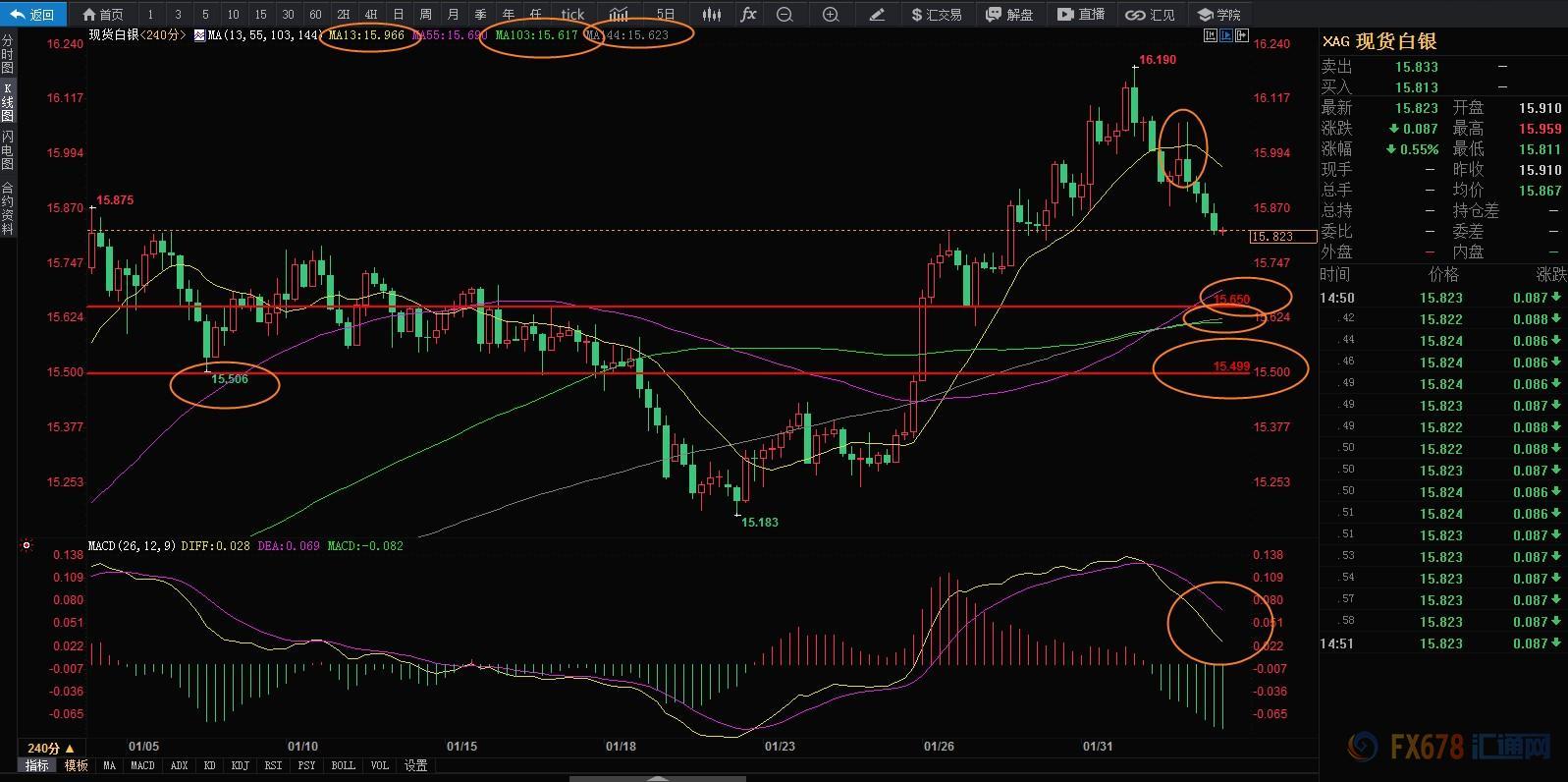Select the 10-minute timeframe
Image resolution: width=1568 pixels, height=782 pixels.
coord(233,14)
